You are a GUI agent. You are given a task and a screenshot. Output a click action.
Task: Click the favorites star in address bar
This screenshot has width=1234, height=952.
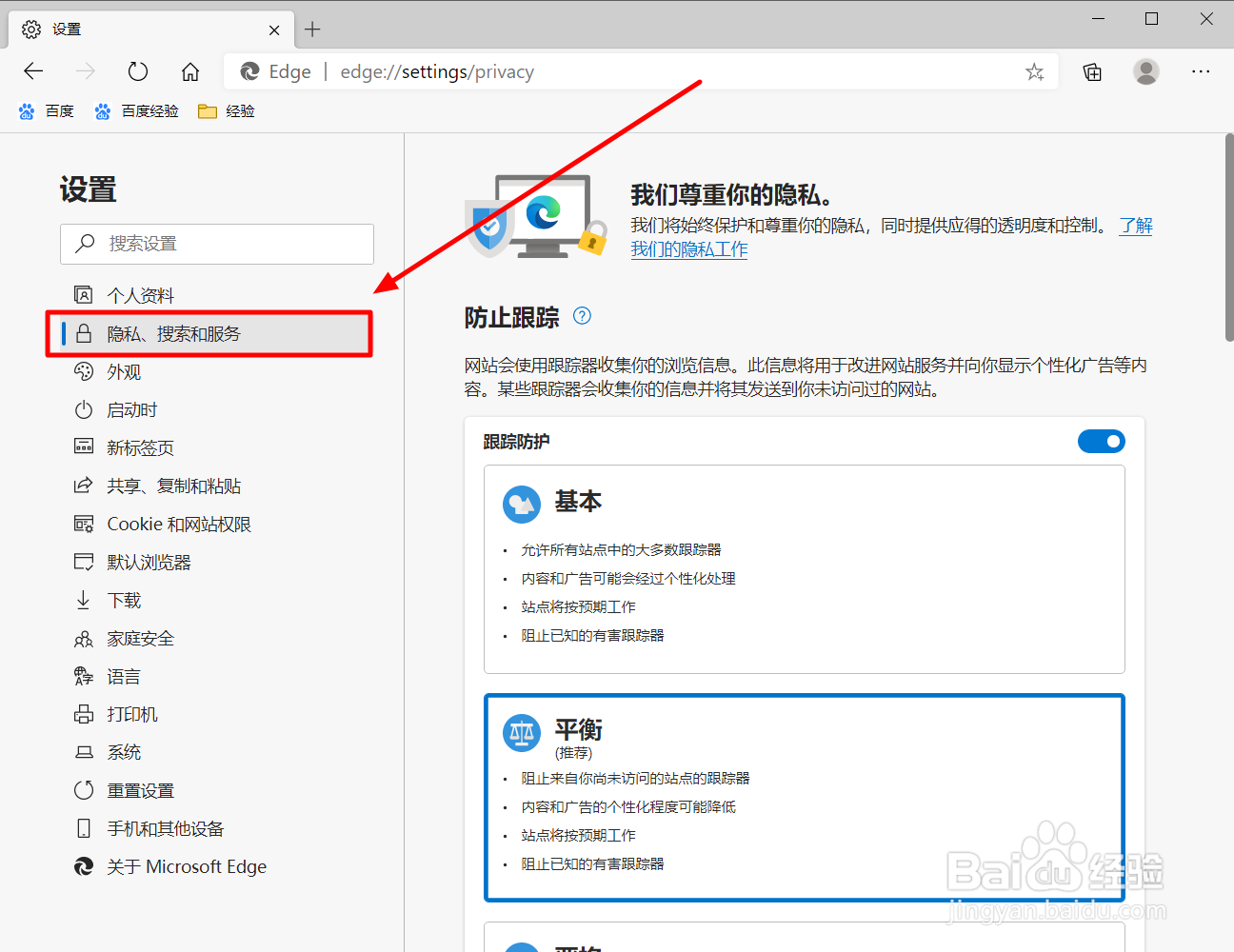coord(1034,71)
